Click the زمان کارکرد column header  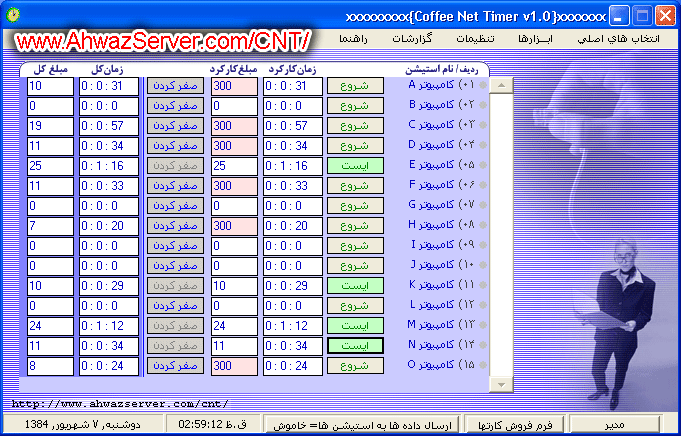pos(292,69)
